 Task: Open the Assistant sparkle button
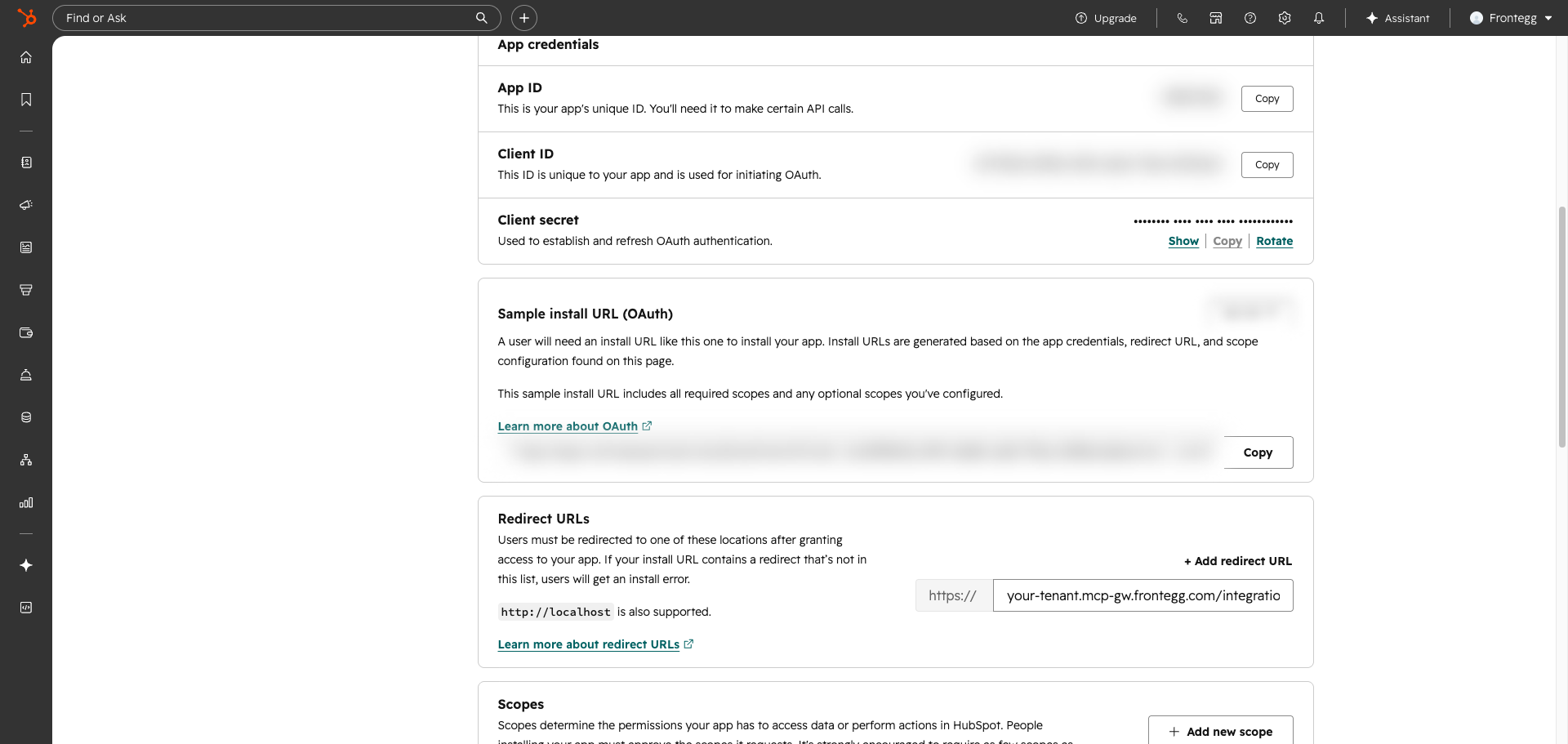click(1397, 18)
